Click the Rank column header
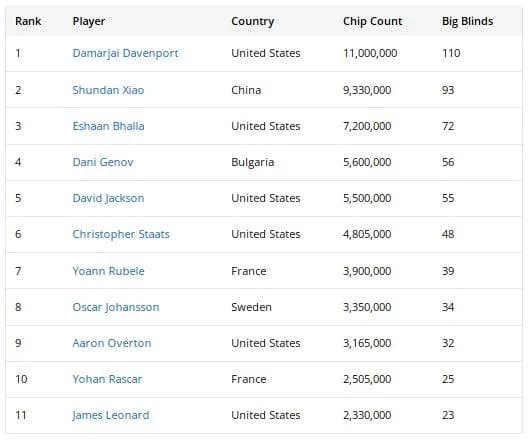This screenshot has width=529, height=444. [28, 21]
